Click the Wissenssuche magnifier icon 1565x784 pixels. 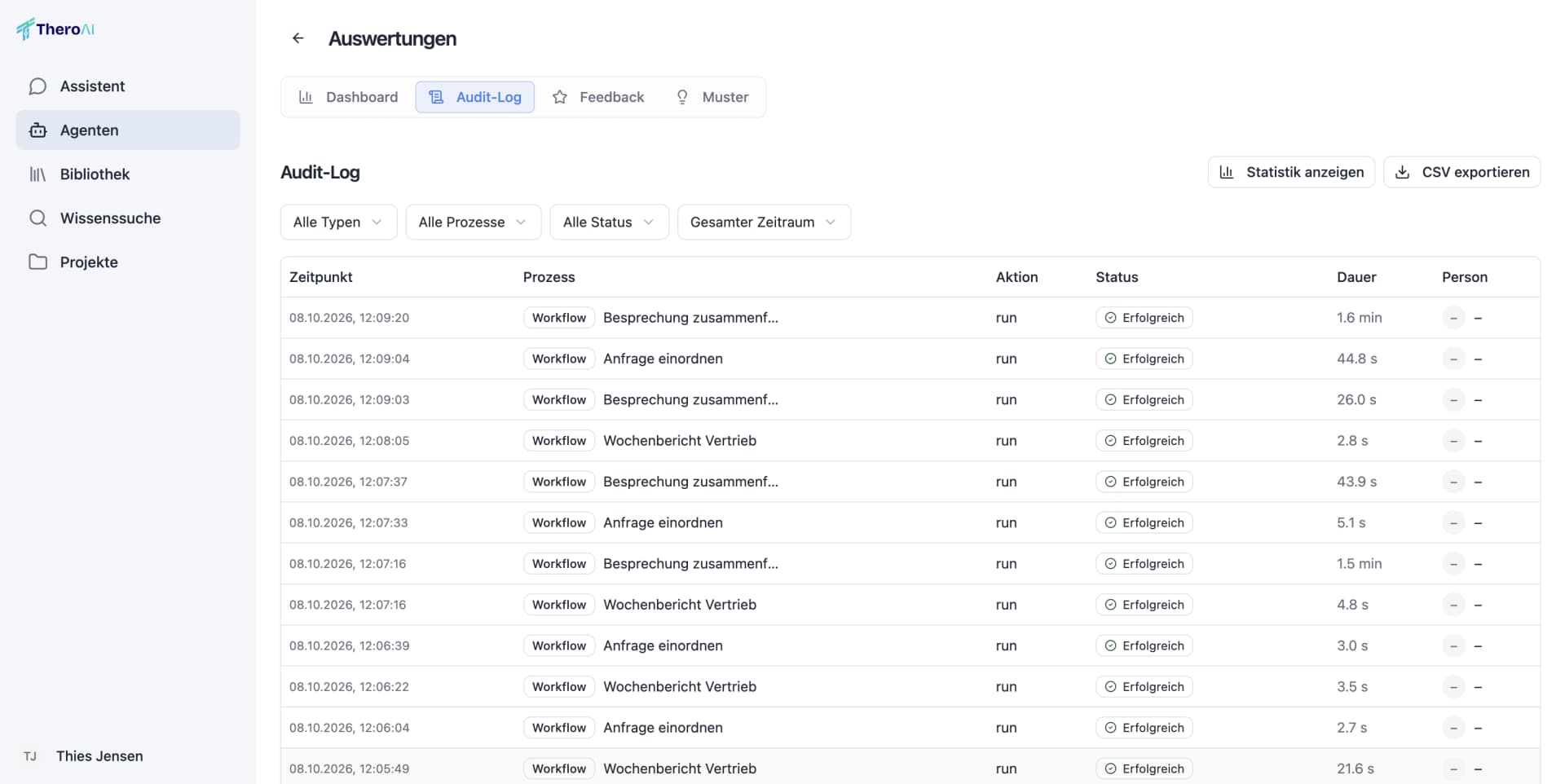[x=37, y=218]
